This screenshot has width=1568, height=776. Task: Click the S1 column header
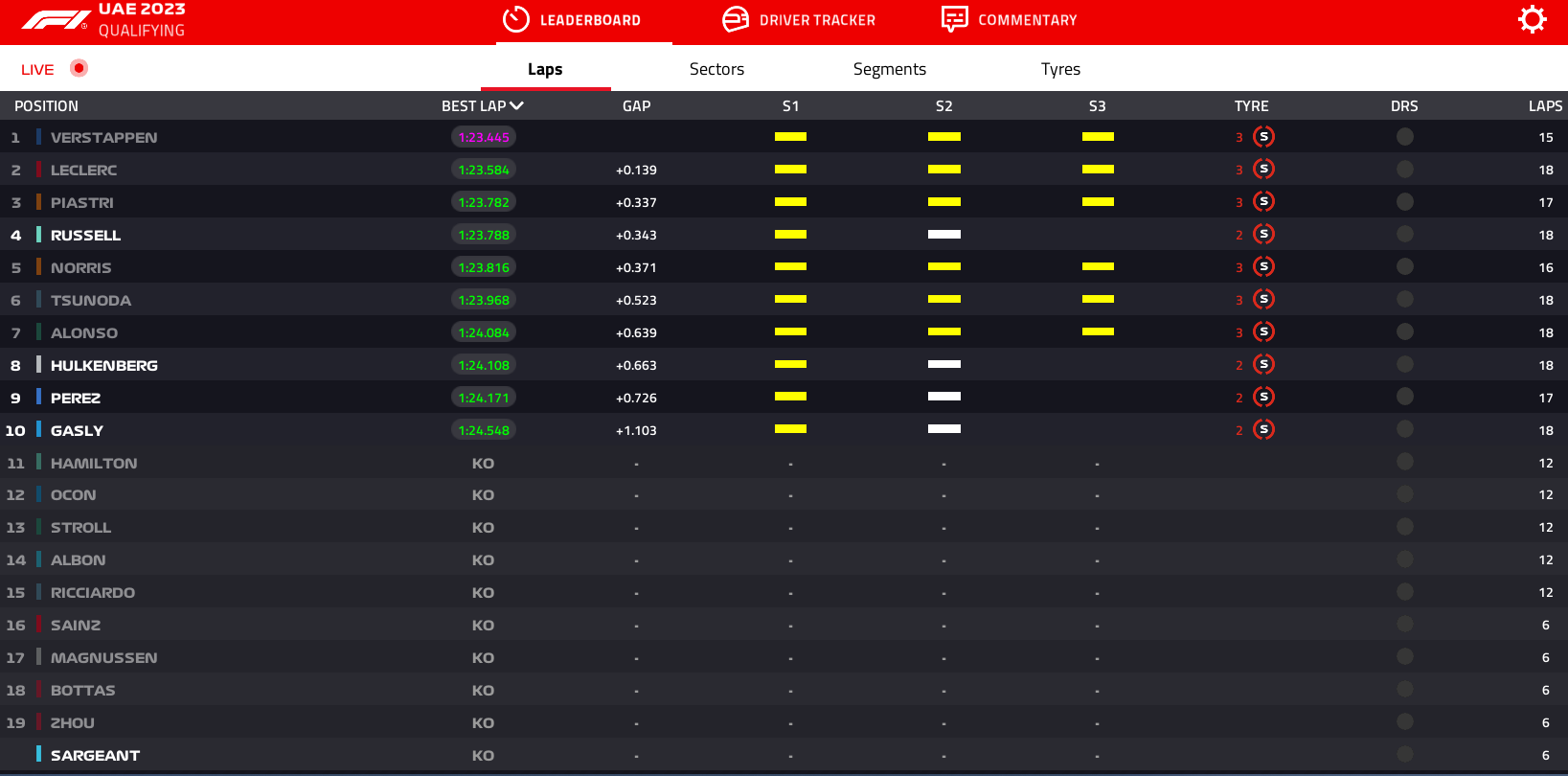(x=790, y=106)
